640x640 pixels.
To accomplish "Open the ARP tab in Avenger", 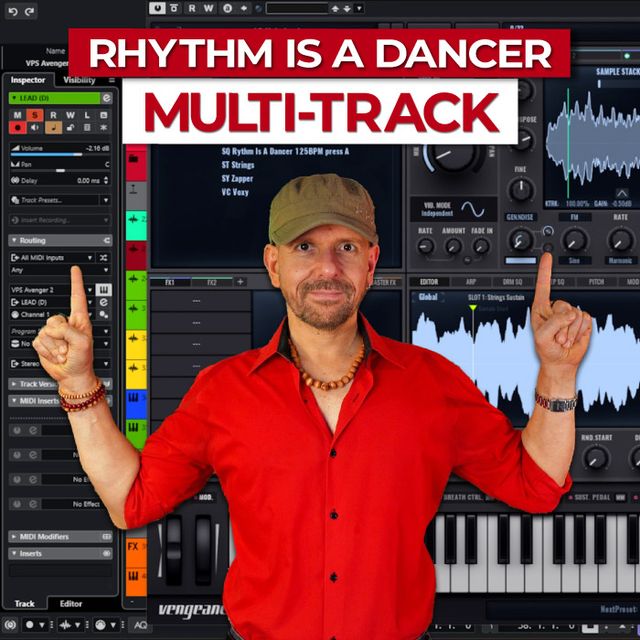I will tap(471, 282).
